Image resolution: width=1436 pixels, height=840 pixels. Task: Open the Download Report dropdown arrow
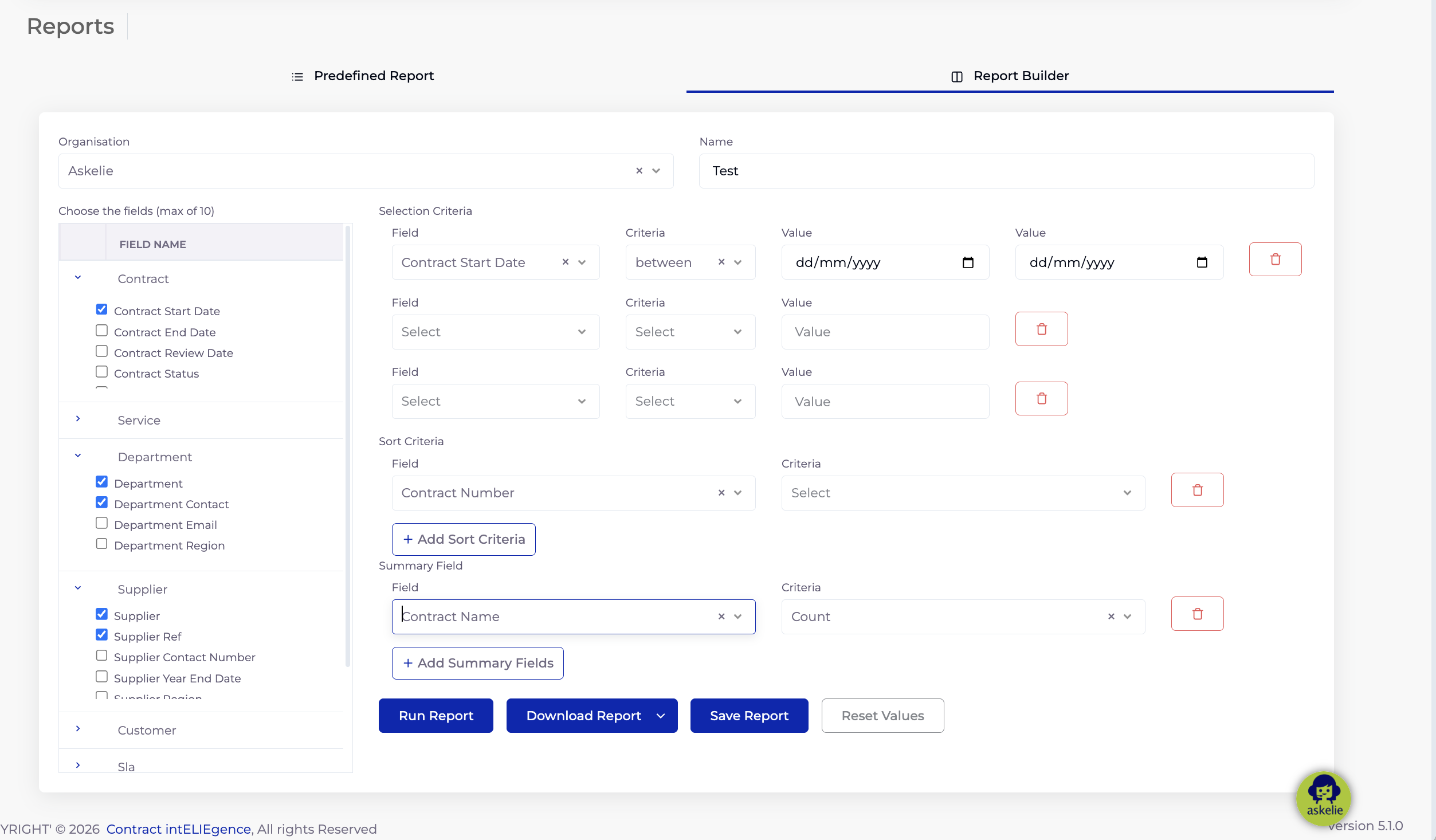pyautogui.click(x=661, y=716)
